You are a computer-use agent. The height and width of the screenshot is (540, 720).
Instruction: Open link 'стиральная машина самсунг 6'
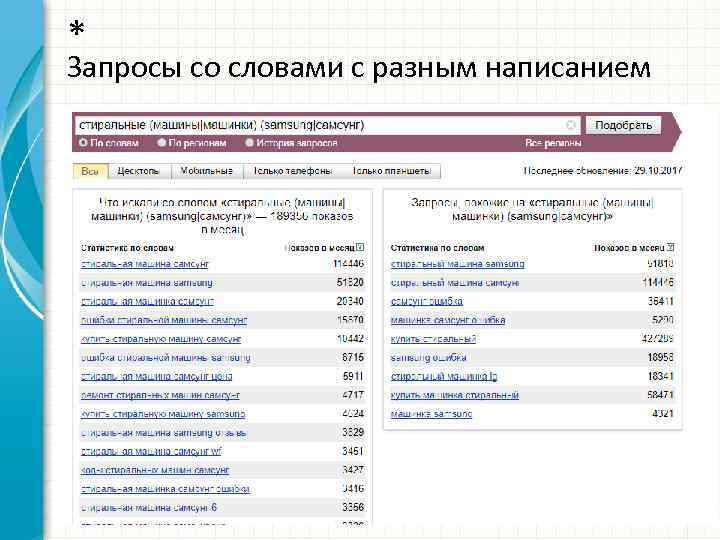pos(149,508)
